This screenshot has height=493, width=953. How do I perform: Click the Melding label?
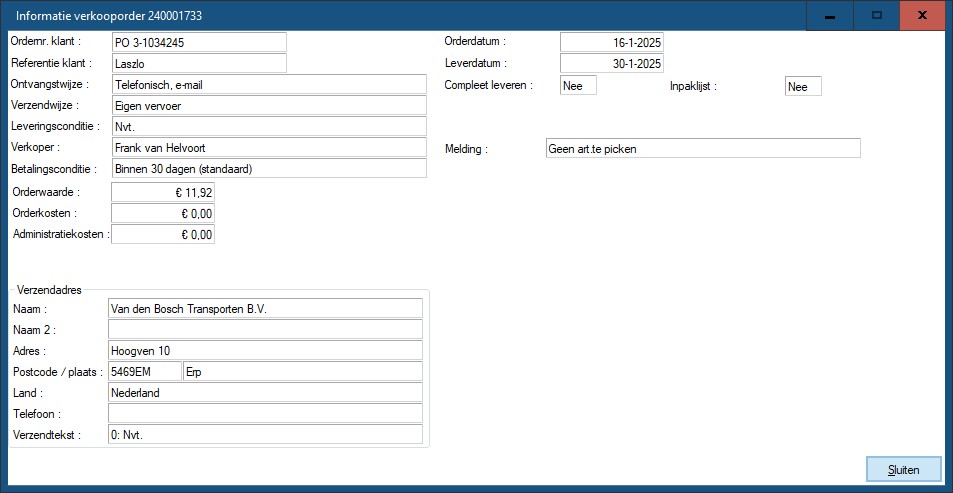466,148
